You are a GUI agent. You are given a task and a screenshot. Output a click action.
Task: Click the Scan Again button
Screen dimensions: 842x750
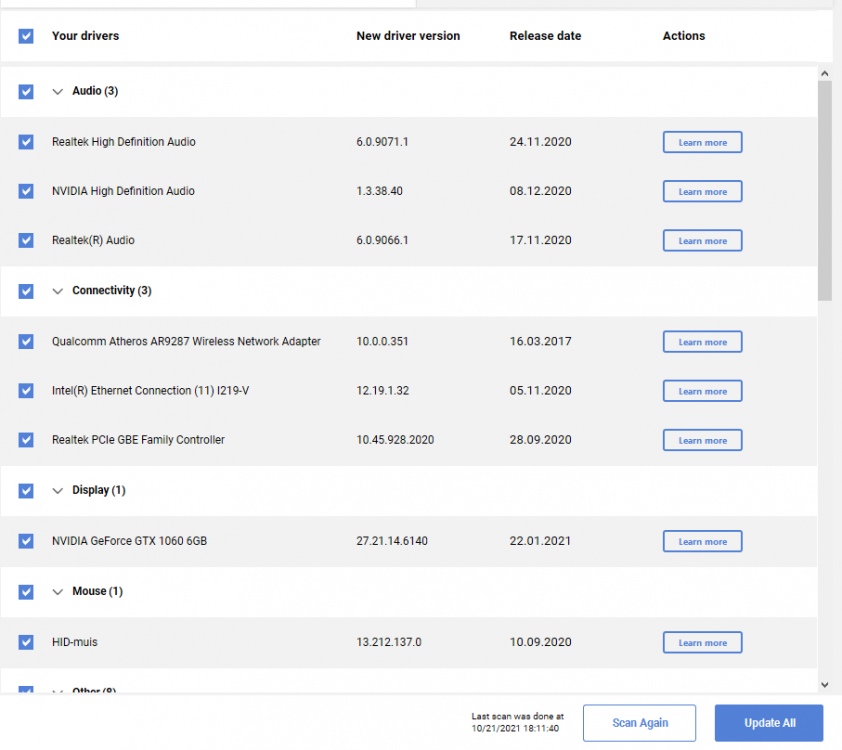640,723
